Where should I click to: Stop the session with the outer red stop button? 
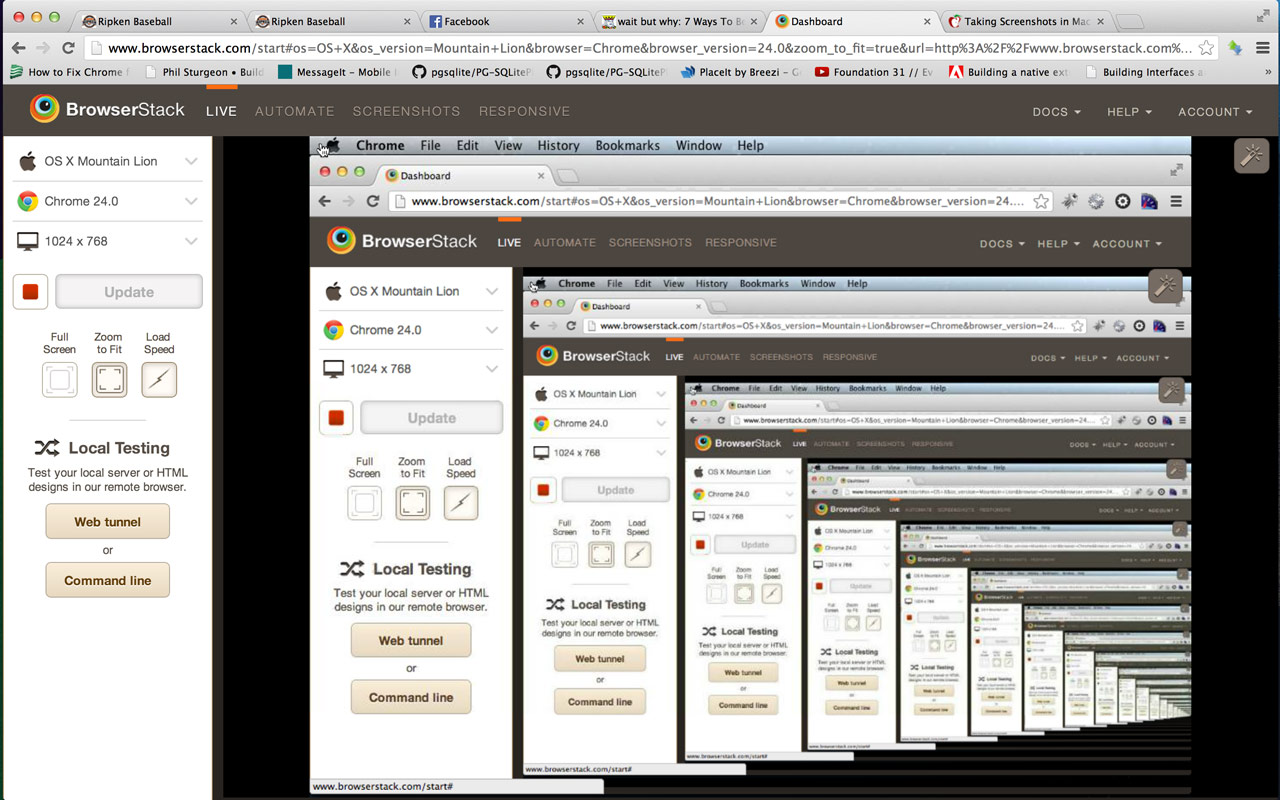30,292
